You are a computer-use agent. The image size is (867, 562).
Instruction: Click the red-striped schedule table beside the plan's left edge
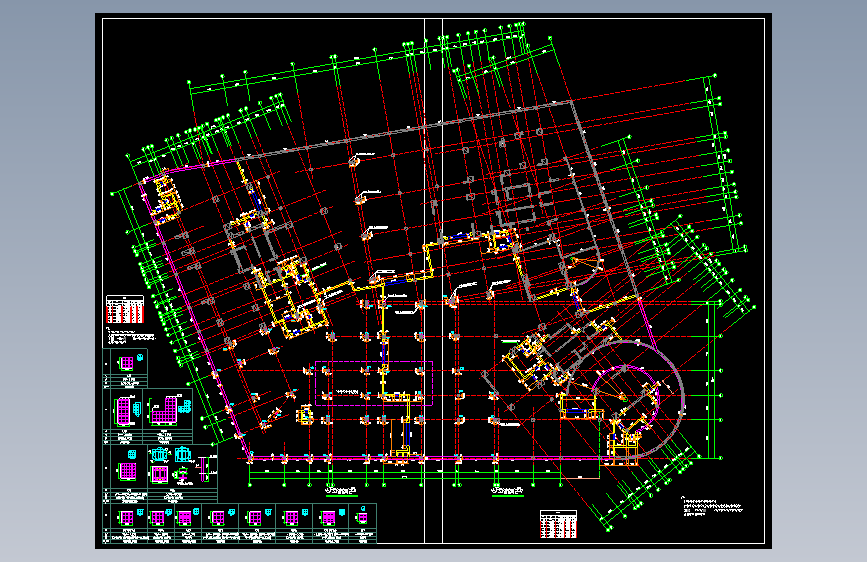pyautogui.click(x=125, y=309)
